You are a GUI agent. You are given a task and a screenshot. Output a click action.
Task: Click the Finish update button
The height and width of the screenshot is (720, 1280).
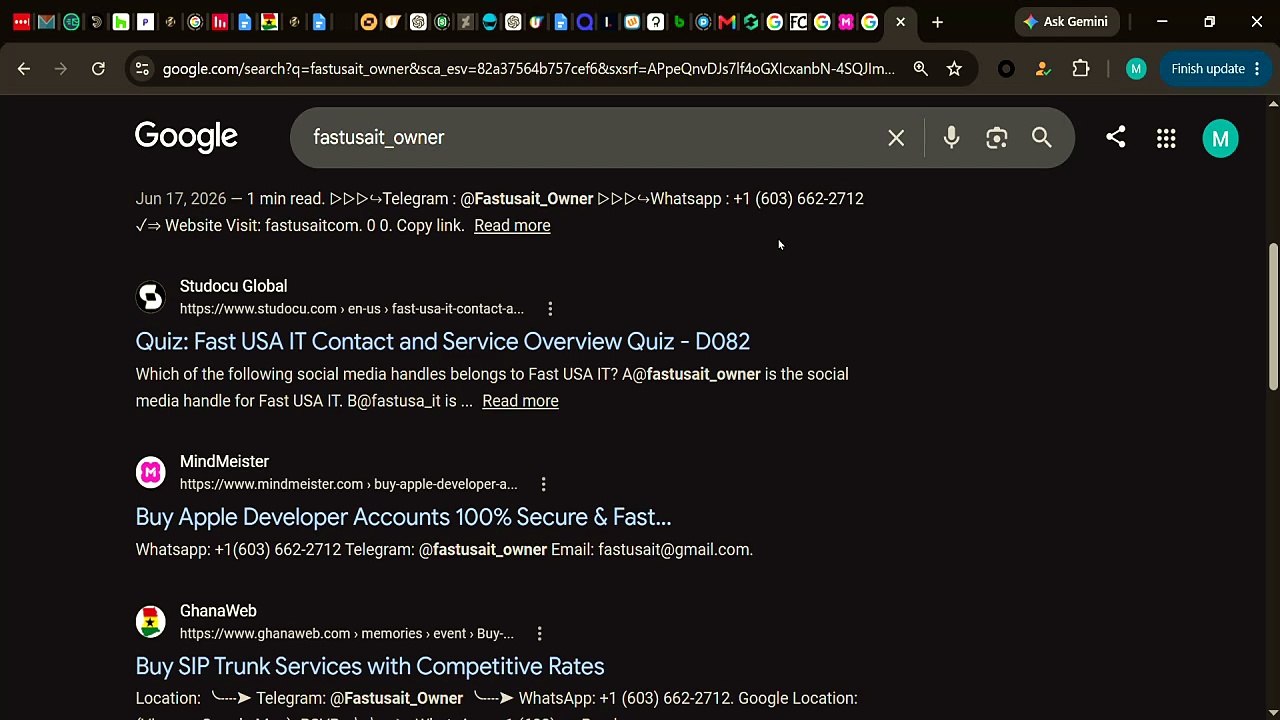click(x=1215, y=69)
